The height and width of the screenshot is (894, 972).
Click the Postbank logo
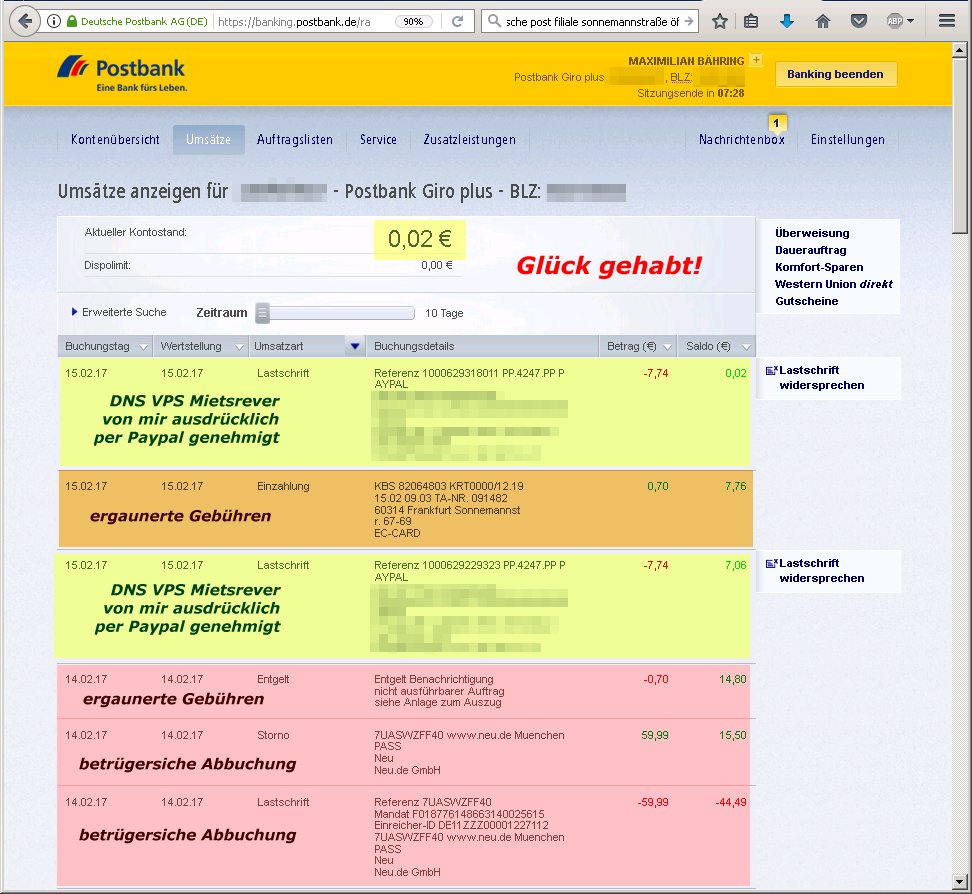tap(121, 74)
